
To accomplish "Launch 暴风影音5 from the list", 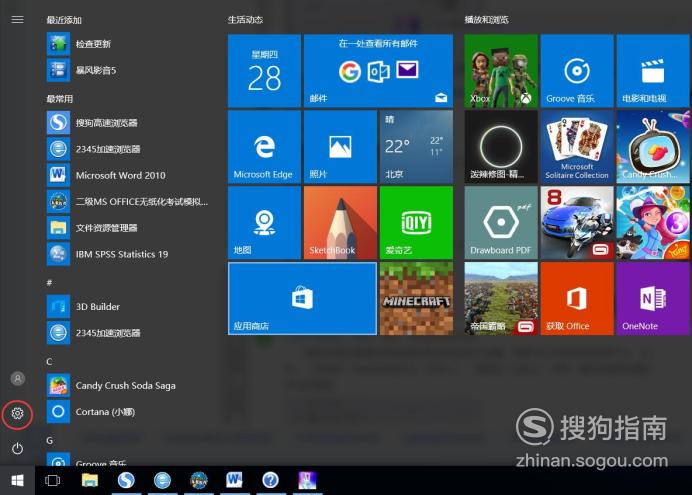I will (128, 70).
